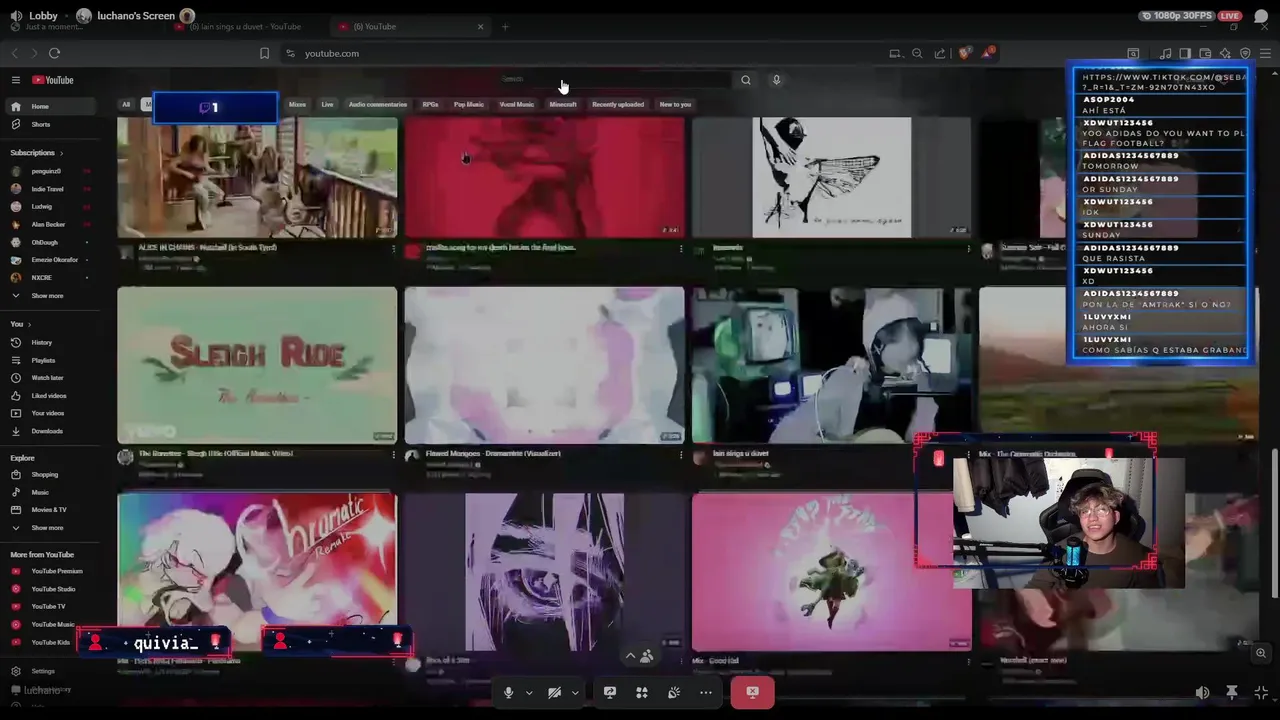The height and width of the screenshot is (720, 1280).
Task: Open camera device dropdown arrow
Action: point(575,692)
